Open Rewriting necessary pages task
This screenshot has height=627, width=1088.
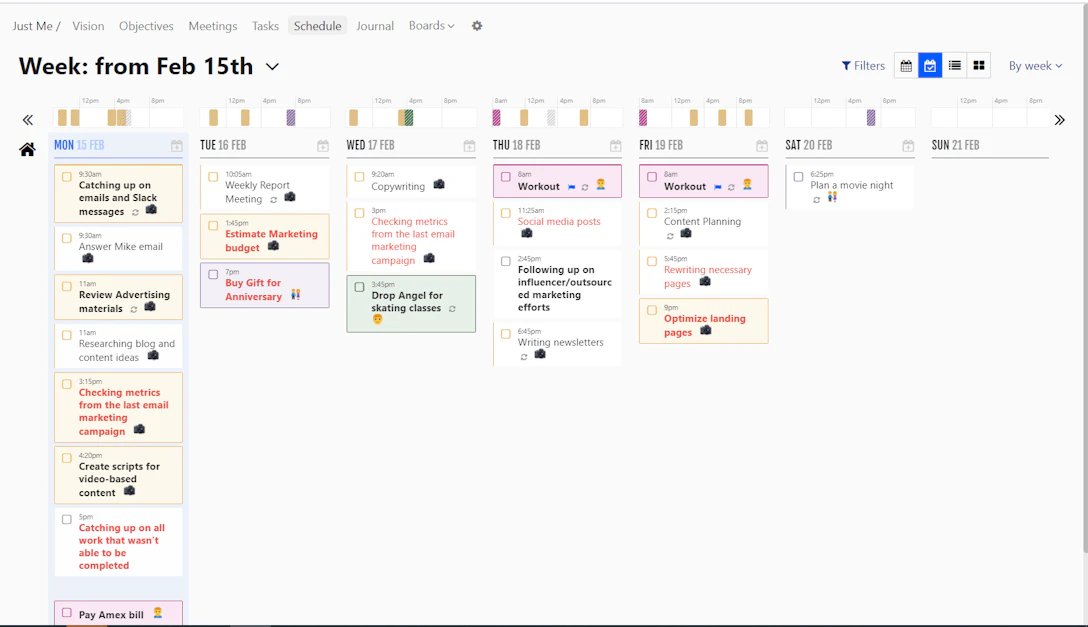[x=704, y=272]
